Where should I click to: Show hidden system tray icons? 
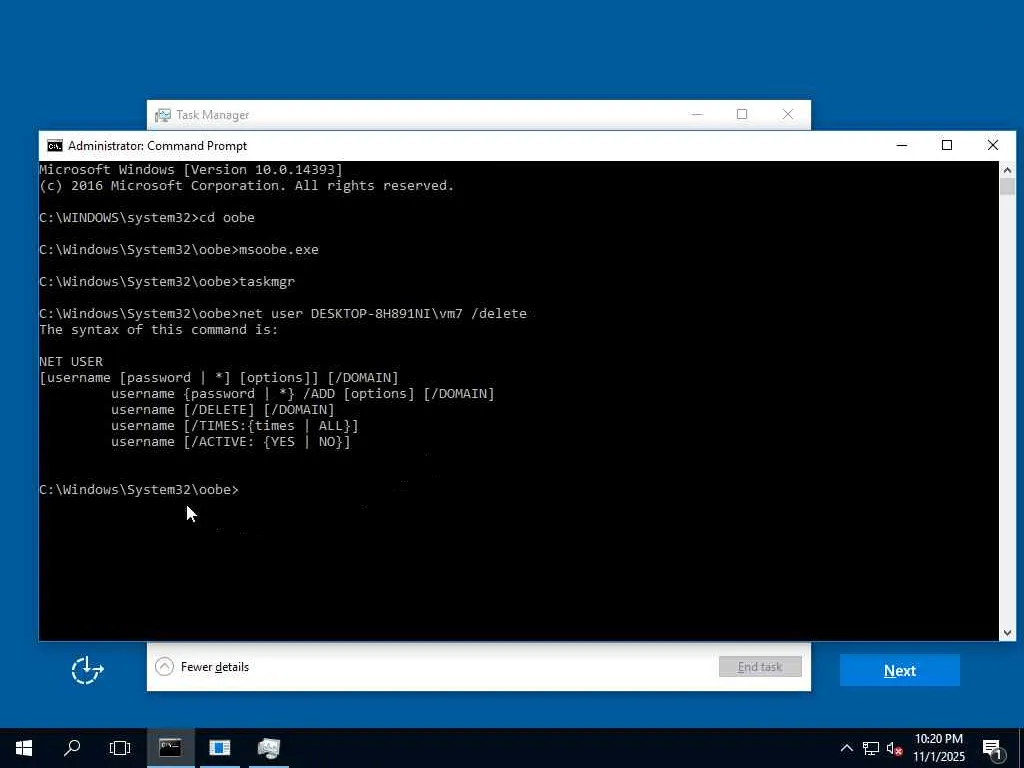pyautogui.click(x=846, y=748)
